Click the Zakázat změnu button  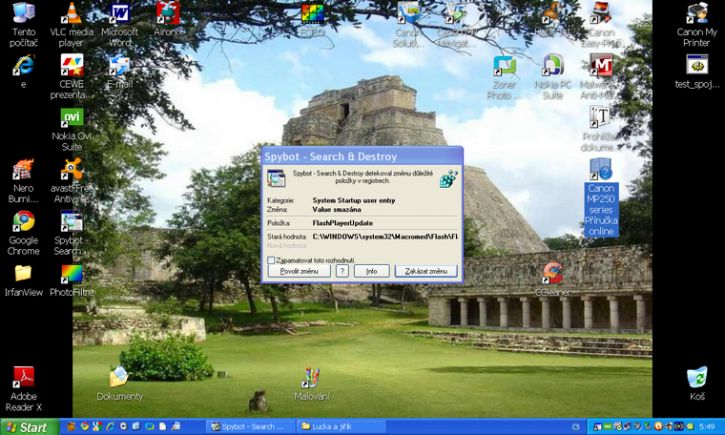pyautogui.click(x=426, y=271)
